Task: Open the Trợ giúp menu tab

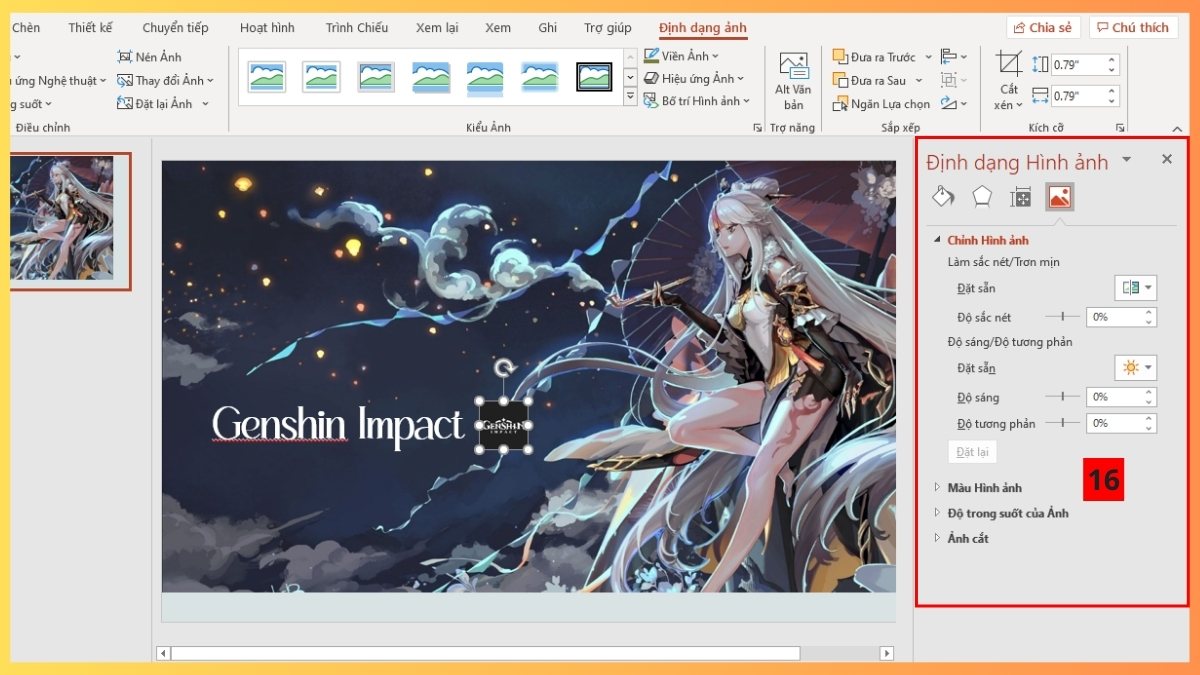Action: click(x=606, y=27)
